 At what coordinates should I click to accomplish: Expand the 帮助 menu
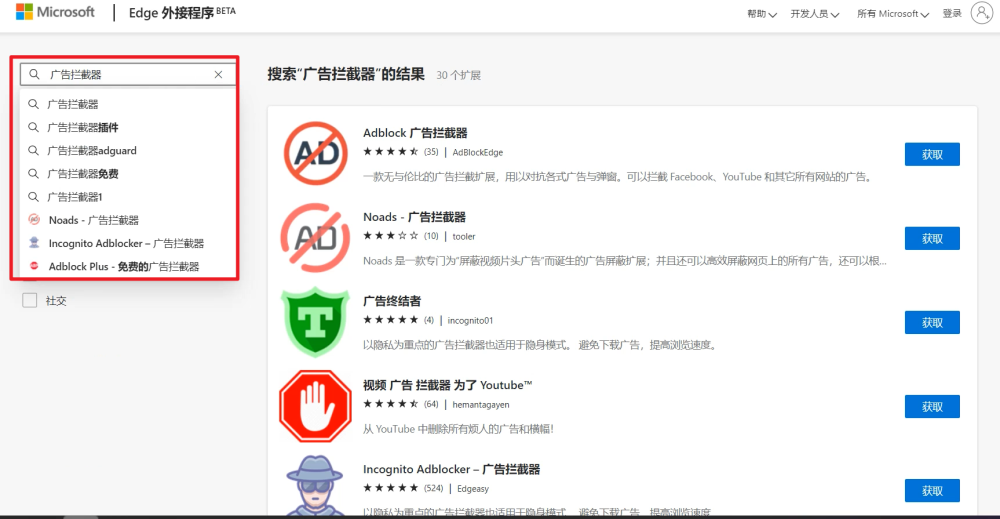pyautogui.click(x=761, y=14)
